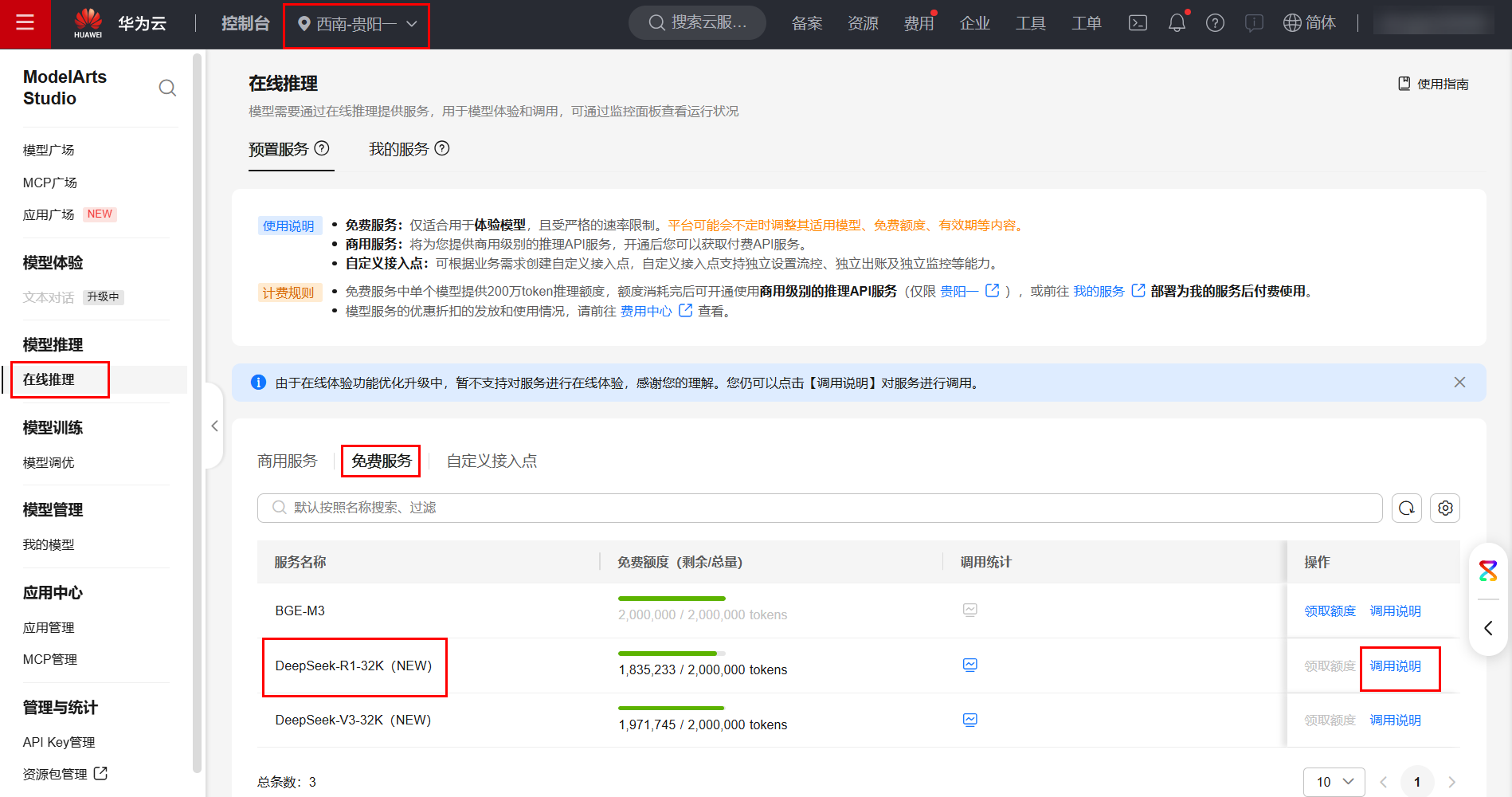1512x797 pixels.
Task: Open table column settings gear
Action: click(1445, 508)
